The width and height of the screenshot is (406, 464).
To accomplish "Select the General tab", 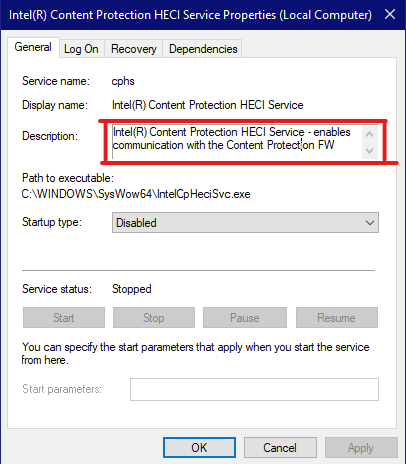I will (33, 47).
